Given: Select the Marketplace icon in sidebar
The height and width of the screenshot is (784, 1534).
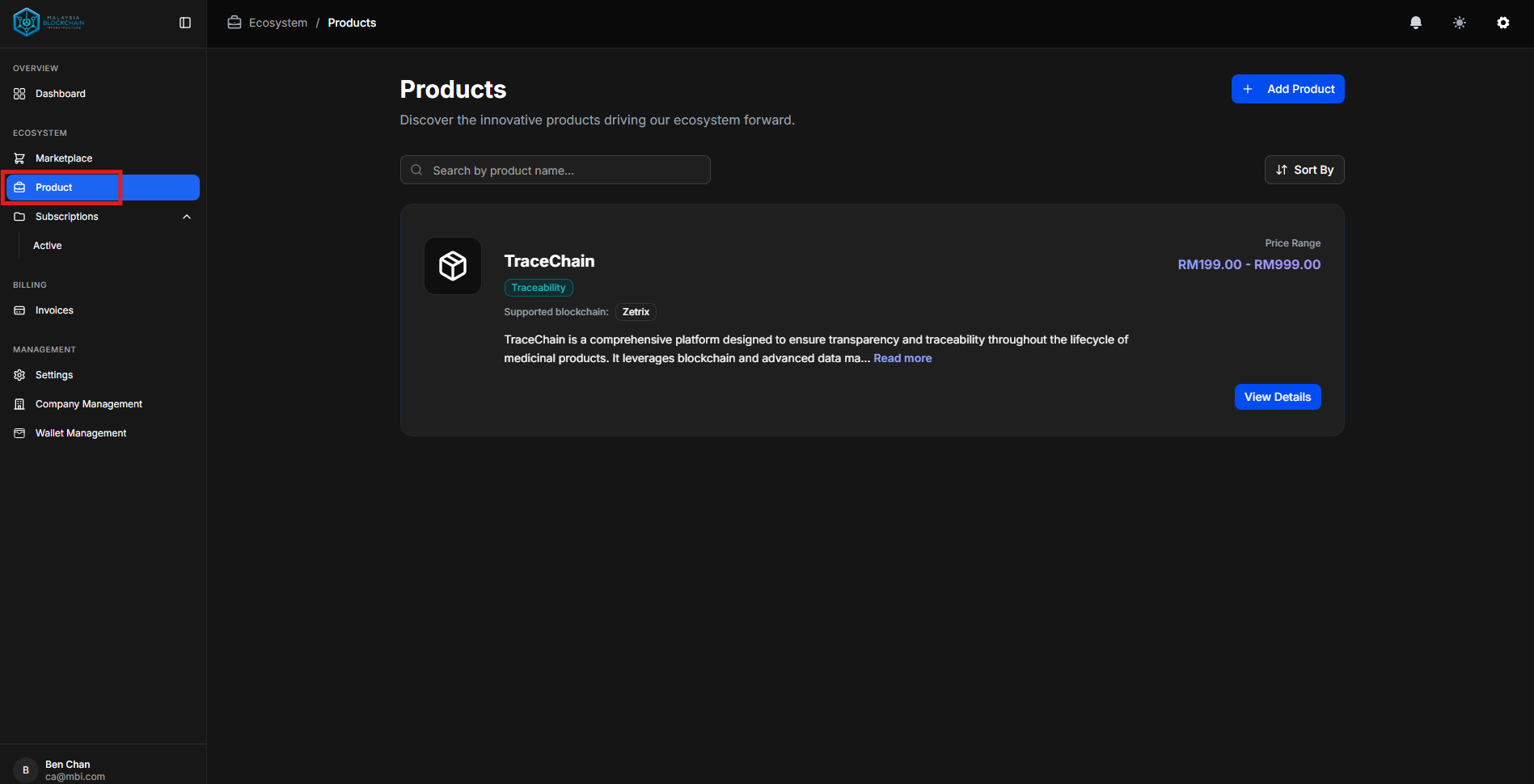Looking at the screenshot, I should [19, 158].
